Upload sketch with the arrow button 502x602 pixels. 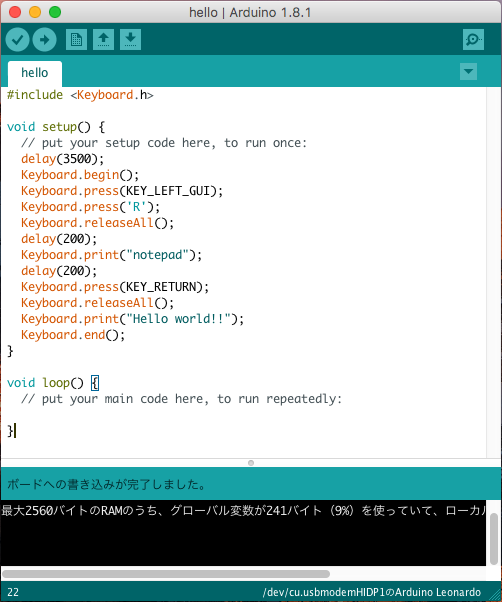[x=45, y=40]
